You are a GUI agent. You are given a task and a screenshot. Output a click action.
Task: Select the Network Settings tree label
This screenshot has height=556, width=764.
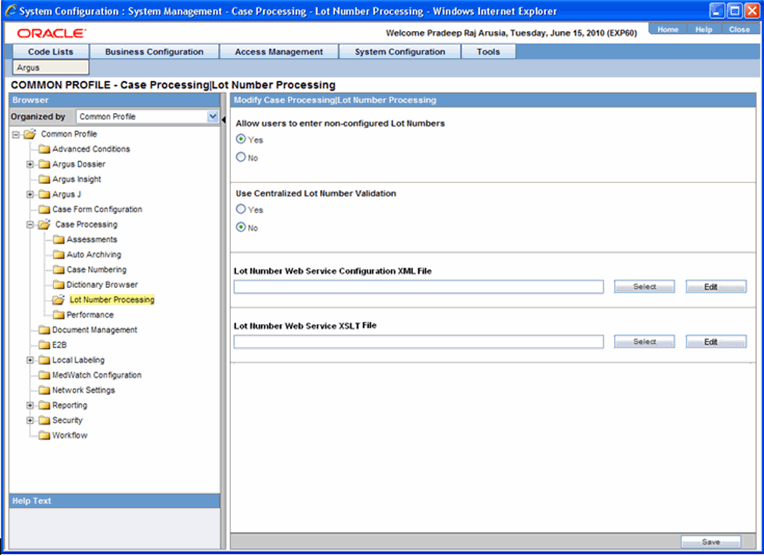coord(83,390)
